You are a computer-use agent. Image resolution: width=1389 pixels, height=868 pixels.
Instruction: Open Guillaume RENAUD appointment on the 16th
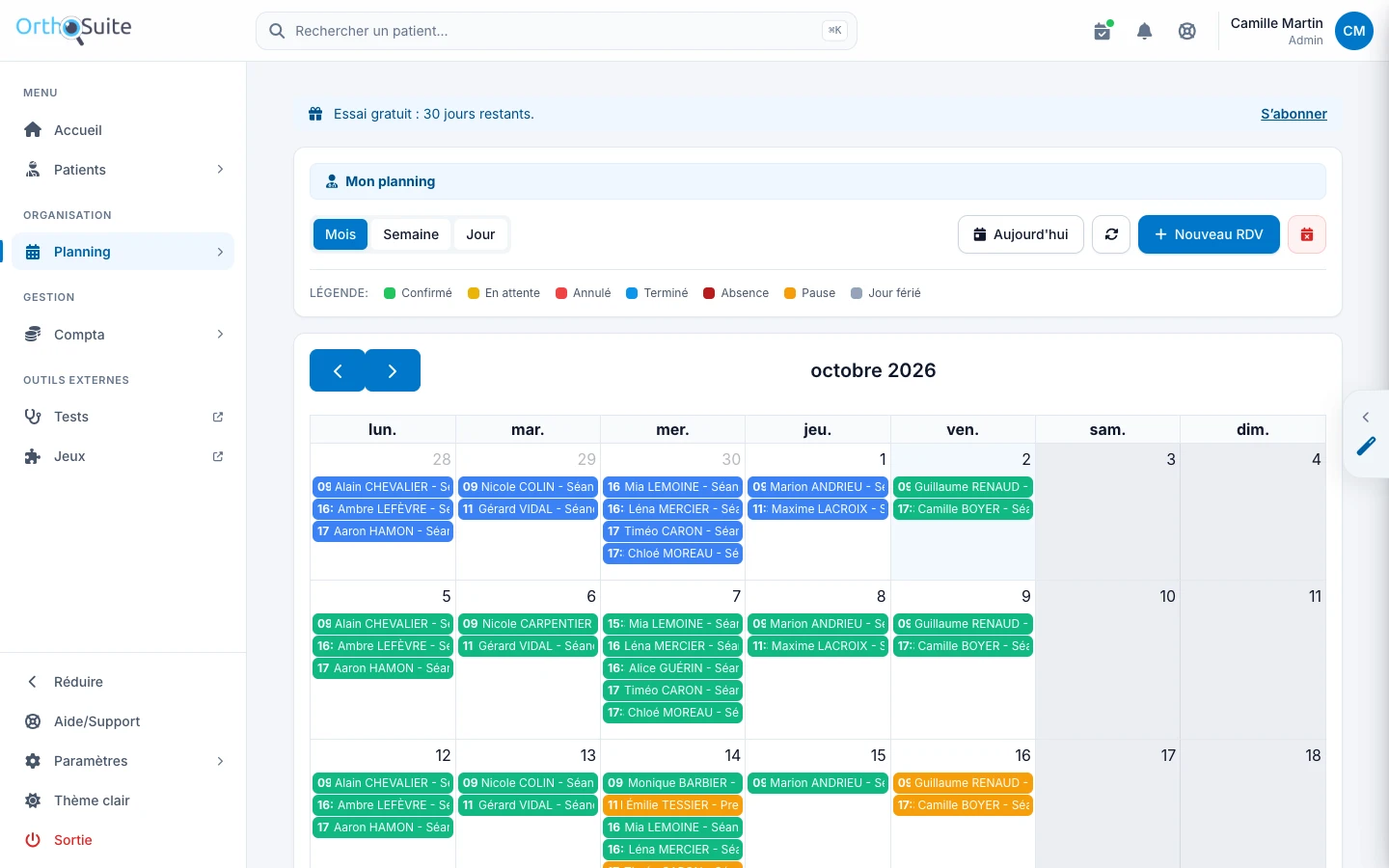[x=963, y=783]
